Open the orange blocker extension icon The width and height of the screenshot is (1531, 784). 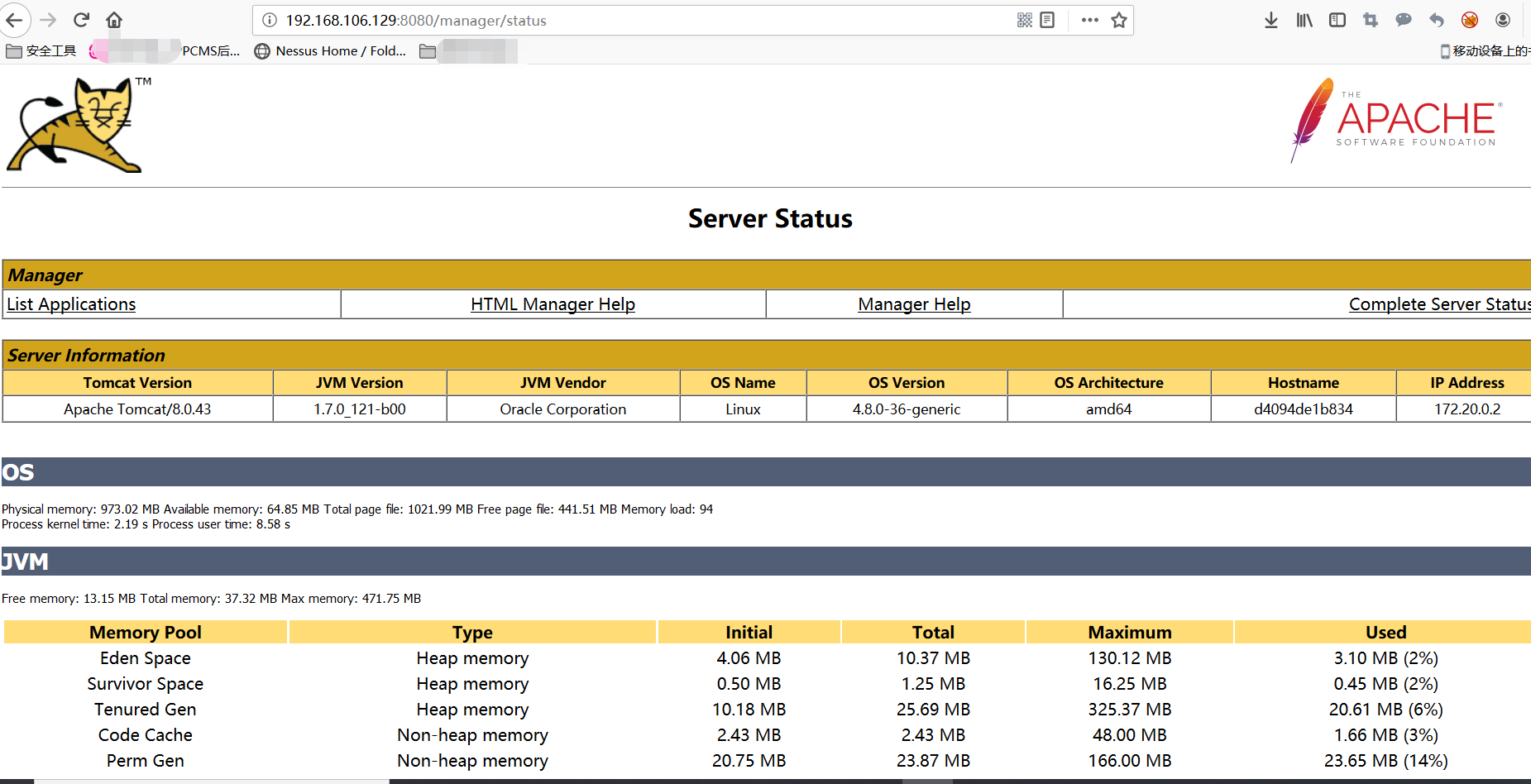(1470, 20)
